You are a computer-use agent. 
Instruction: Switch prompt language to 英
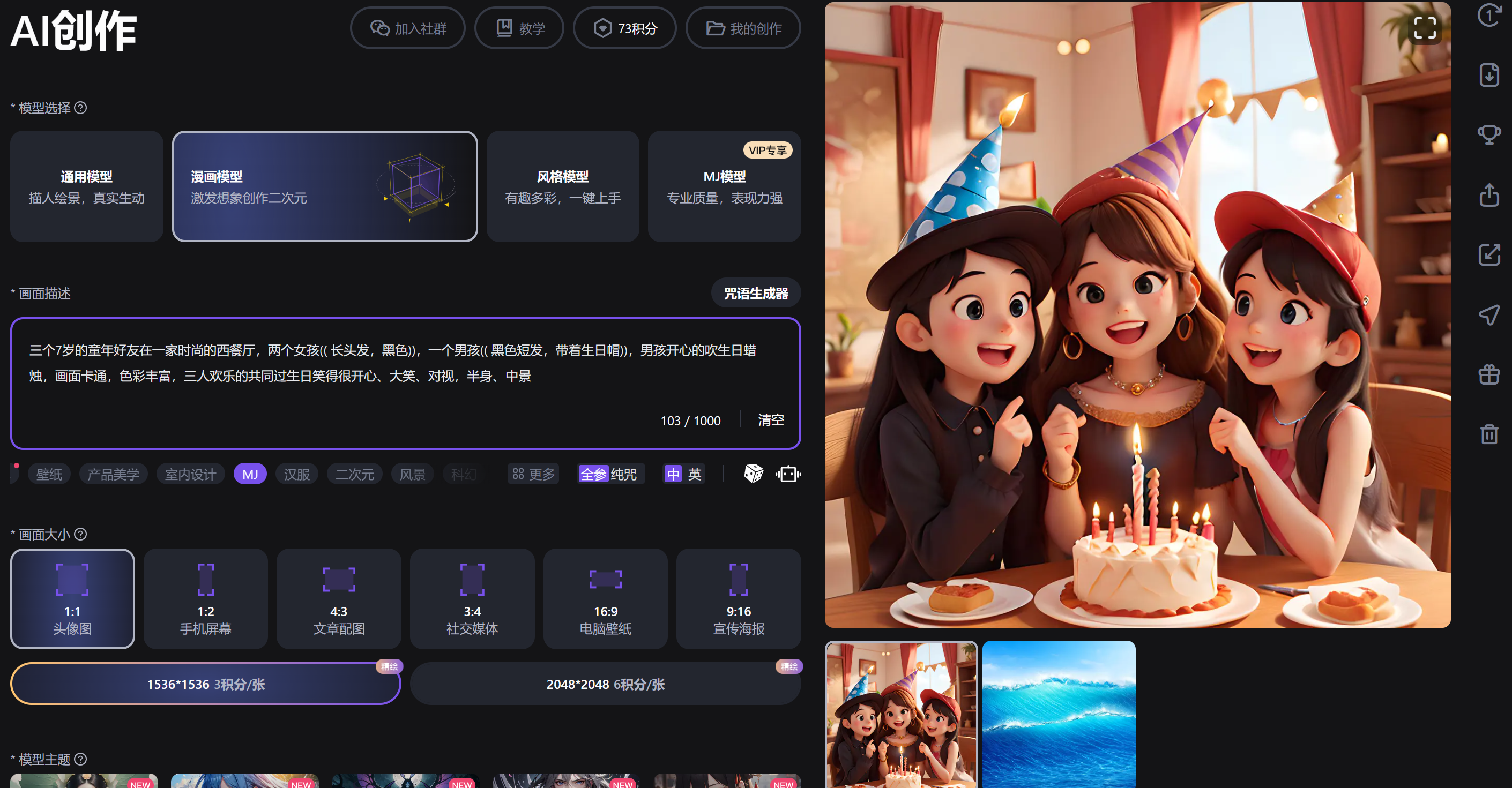[695, 474]
